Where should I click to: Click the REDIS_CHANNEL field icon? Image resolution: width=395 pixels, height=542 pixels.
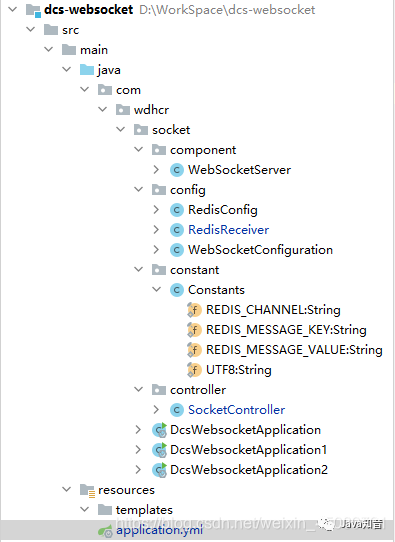pos(194,310)
